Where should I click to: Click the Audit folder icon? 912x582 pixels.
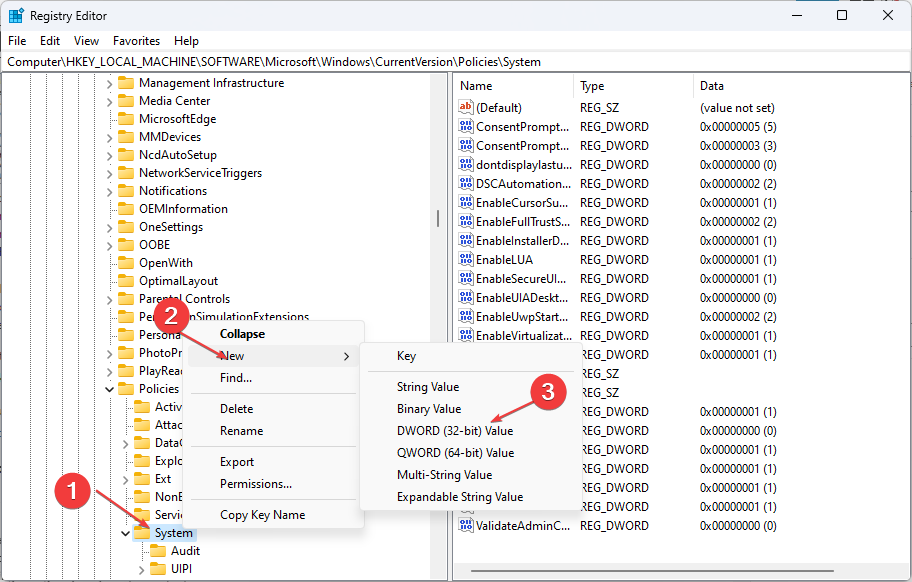click(158, 551)
